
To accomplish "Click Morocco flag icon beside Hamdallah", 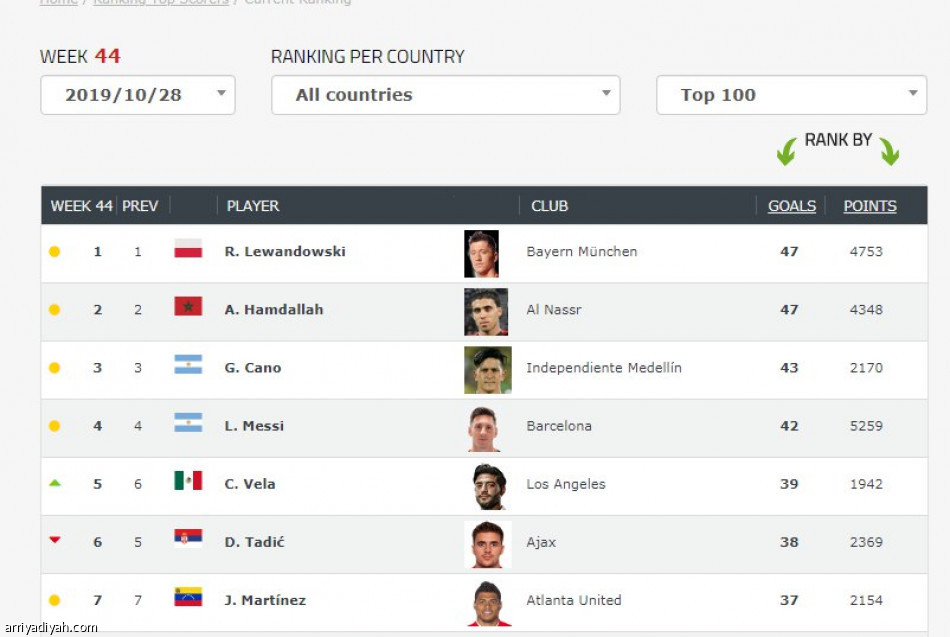I will tap(188, 307).
